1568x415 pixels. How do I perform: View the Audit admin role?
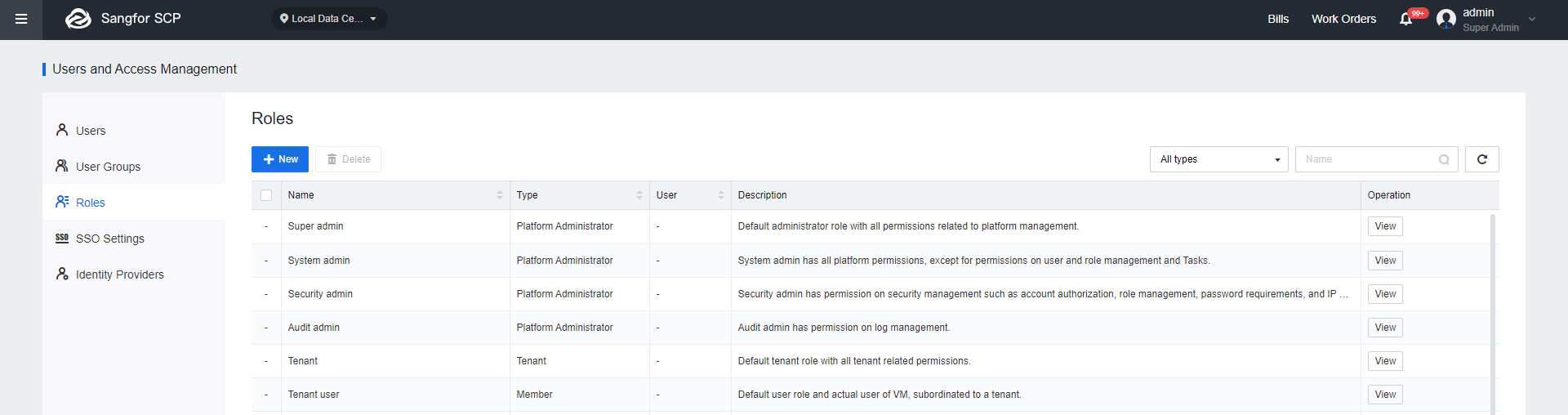coord(1385,328)
